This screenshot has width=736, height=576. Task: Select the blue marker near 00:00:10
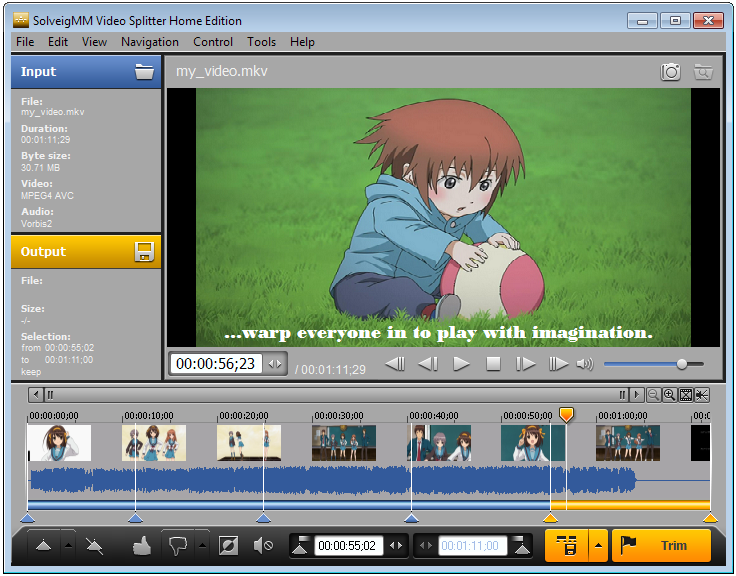(x=136, y=518)
